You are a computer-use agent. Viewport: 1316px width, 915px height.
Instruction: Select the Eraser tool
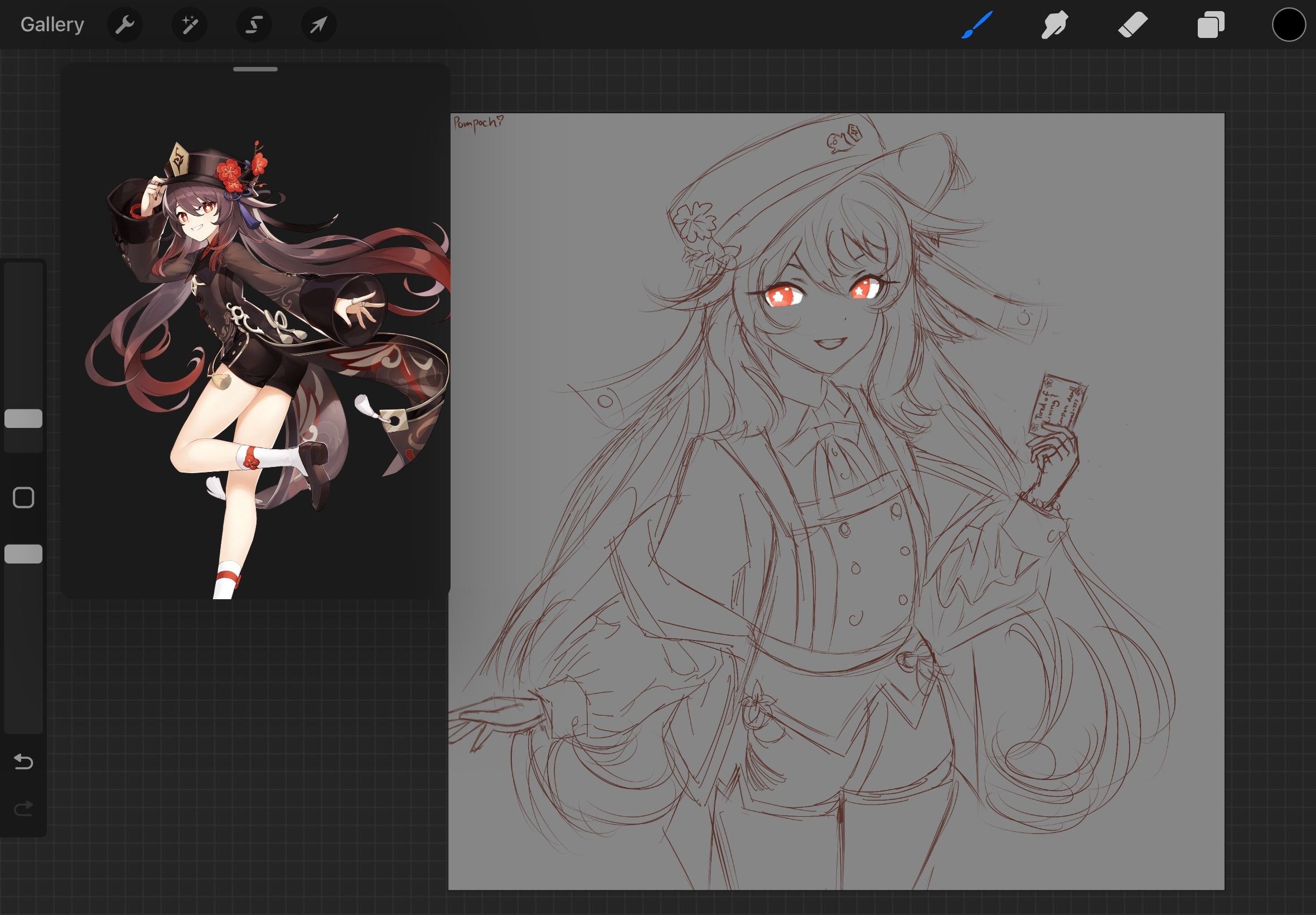pos(1133,25)
